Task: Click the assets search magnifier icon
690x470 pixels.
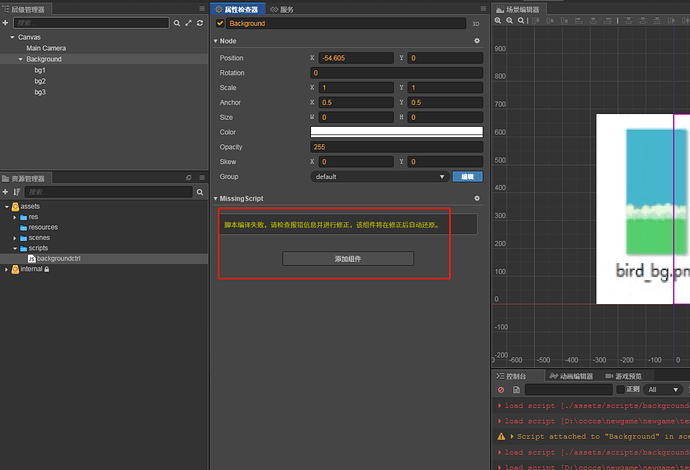Action: point(200,192)
